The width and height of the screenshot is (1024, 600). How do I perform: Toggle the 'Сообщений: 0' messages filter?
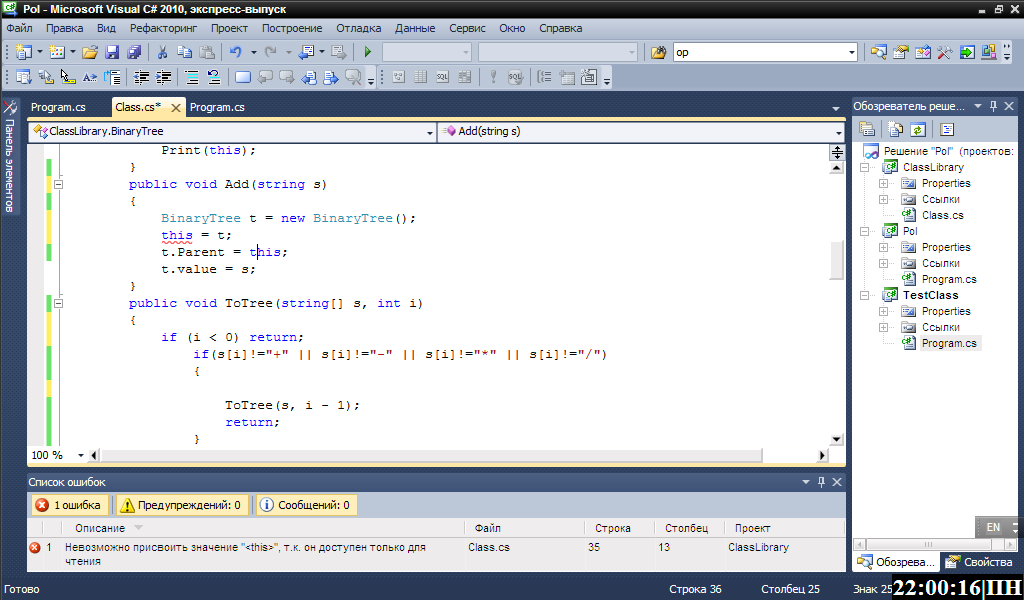pos(305,505)
